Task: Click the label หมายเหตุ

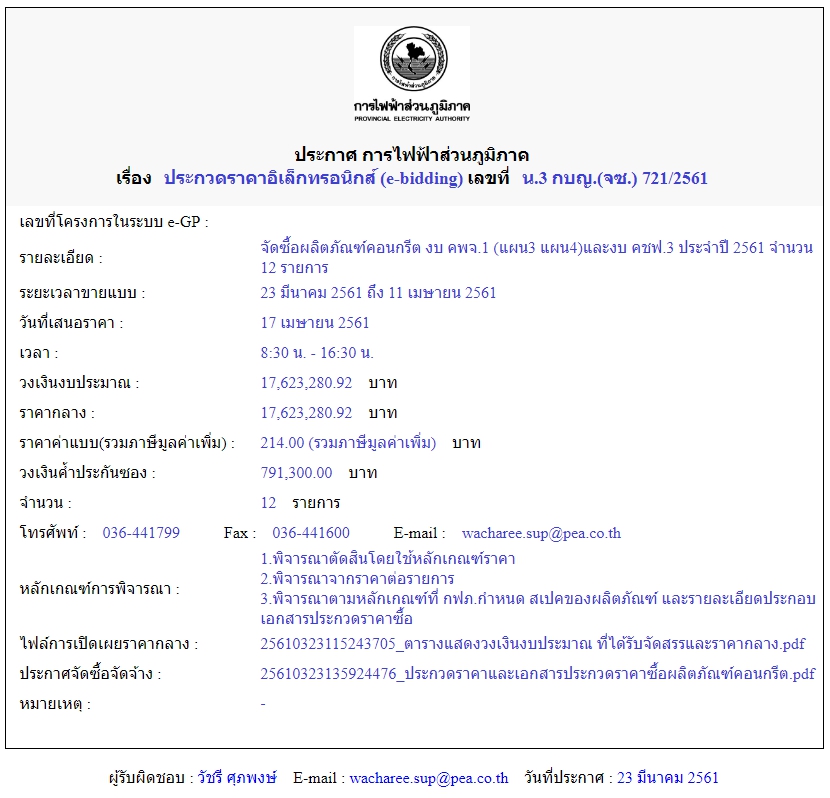Action: 55,704
